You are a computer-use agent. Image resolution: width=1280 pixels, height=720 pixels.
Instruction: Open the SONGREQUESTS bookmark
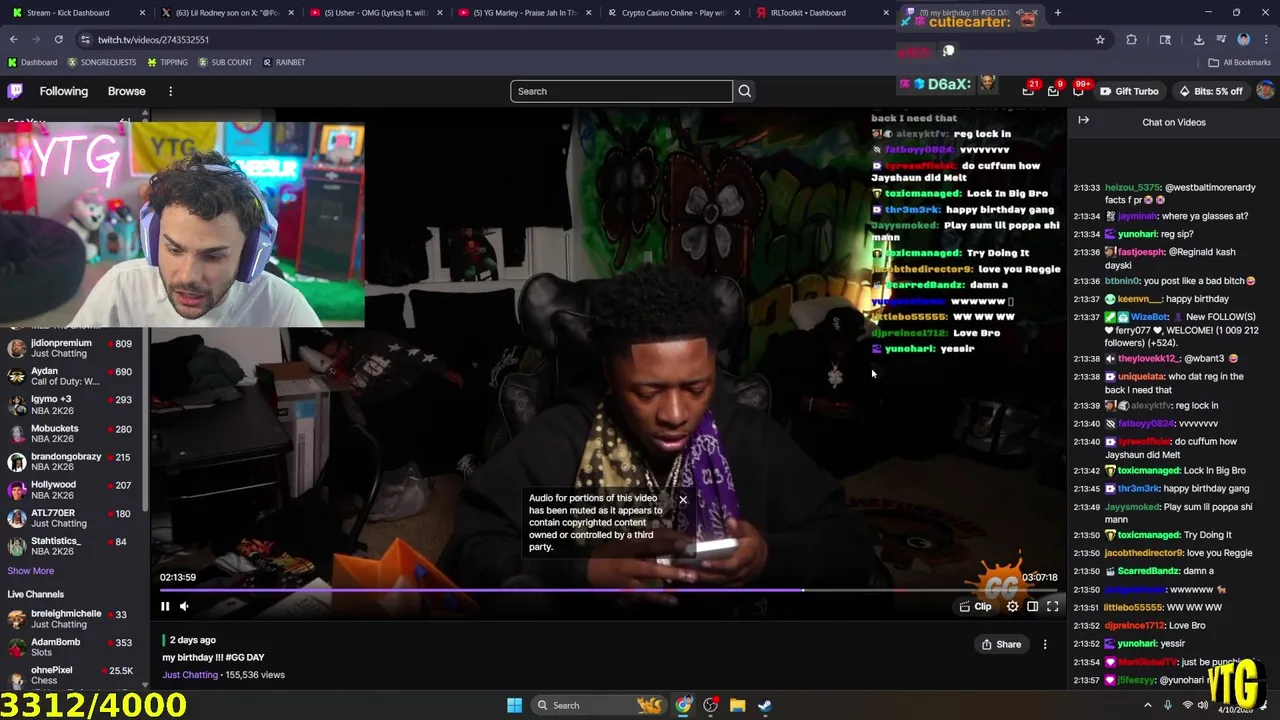(x=100, y=62)
